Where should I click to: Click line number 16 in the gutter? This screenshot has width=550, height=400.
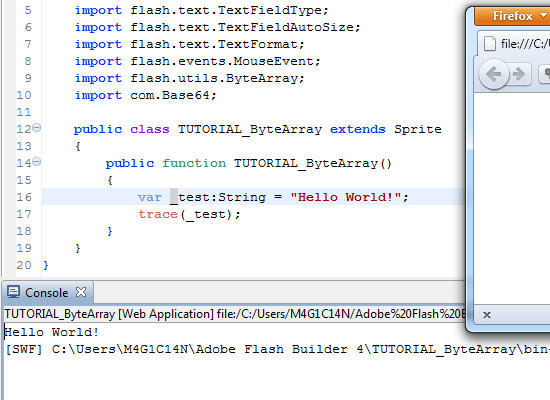(x=24, y=197)
